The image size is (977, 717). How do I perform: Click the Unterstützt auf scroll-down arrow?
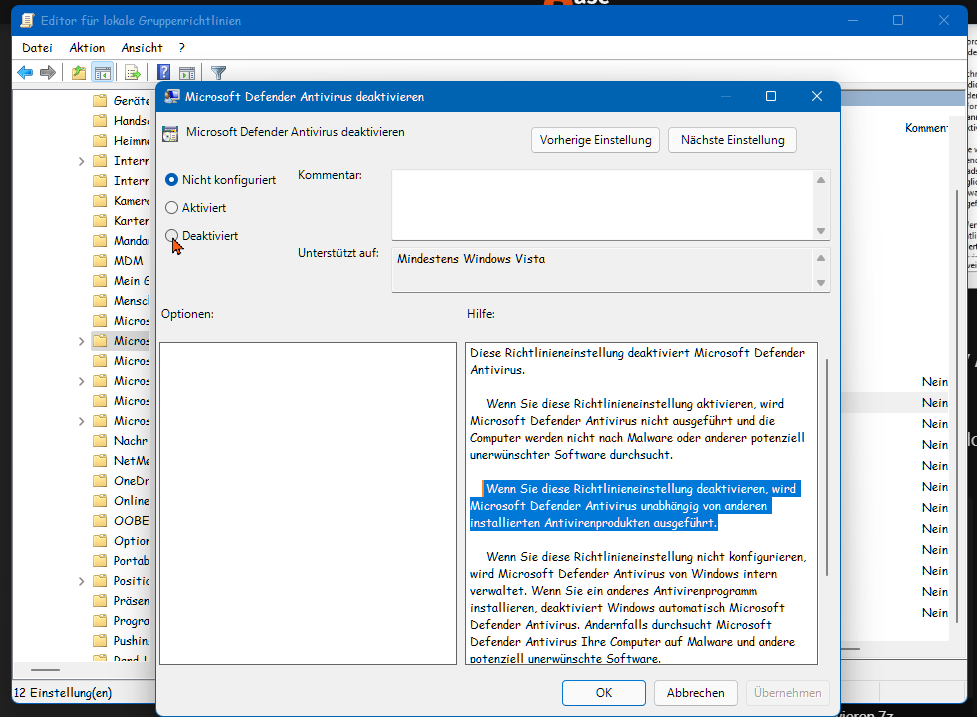coord(821,283)
